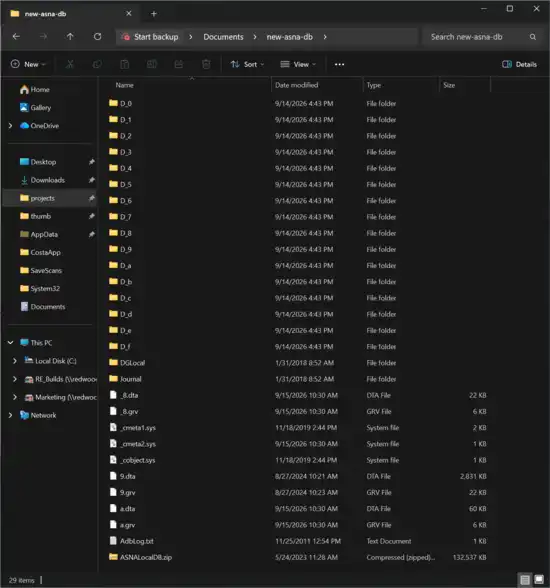Click the Rename icon in toolbar
The height and width of the screenshot is (588, 550).
[151, 64]
